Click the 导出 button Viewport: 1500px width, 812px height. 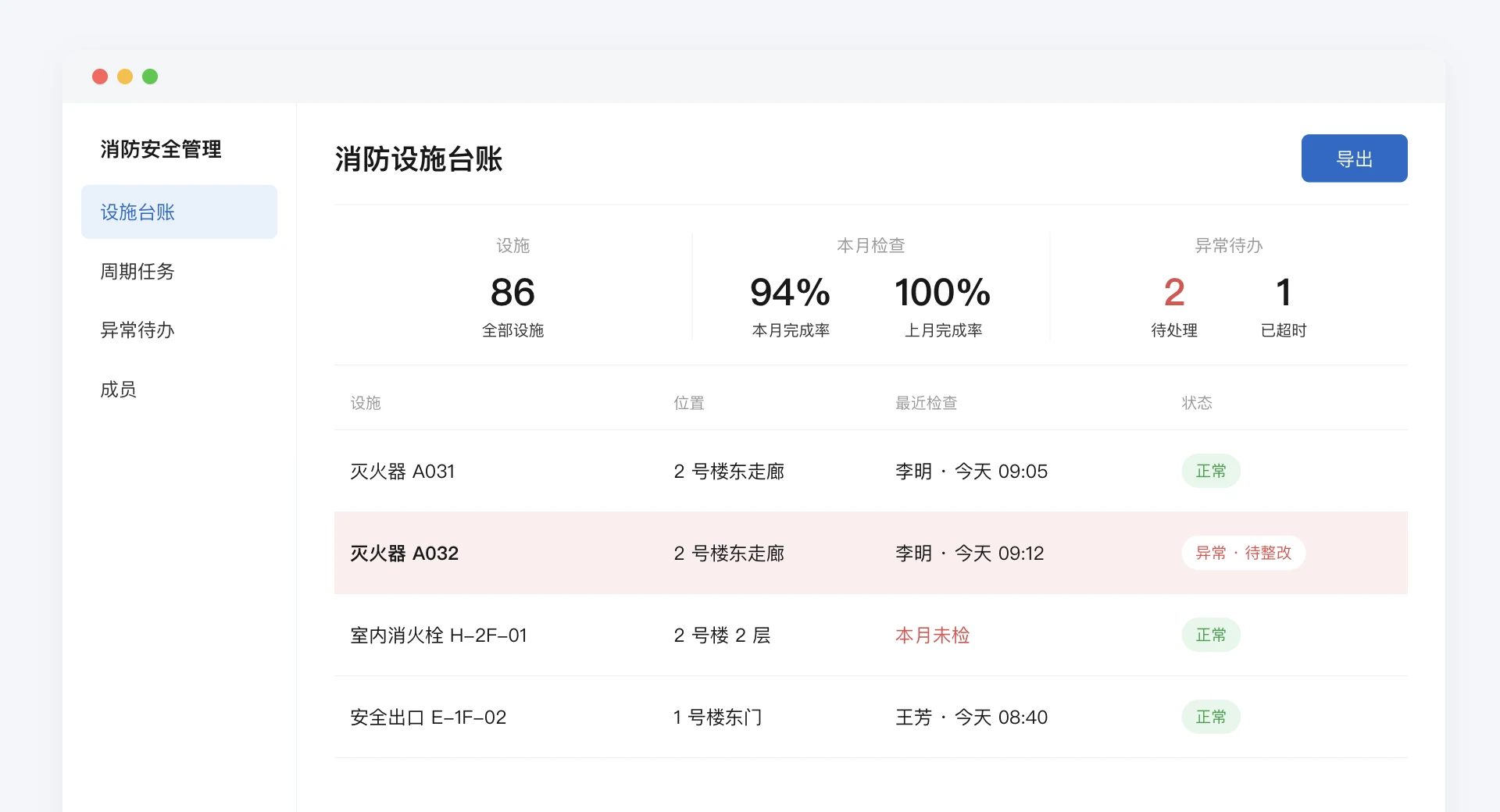click(x=1354, y=158)
